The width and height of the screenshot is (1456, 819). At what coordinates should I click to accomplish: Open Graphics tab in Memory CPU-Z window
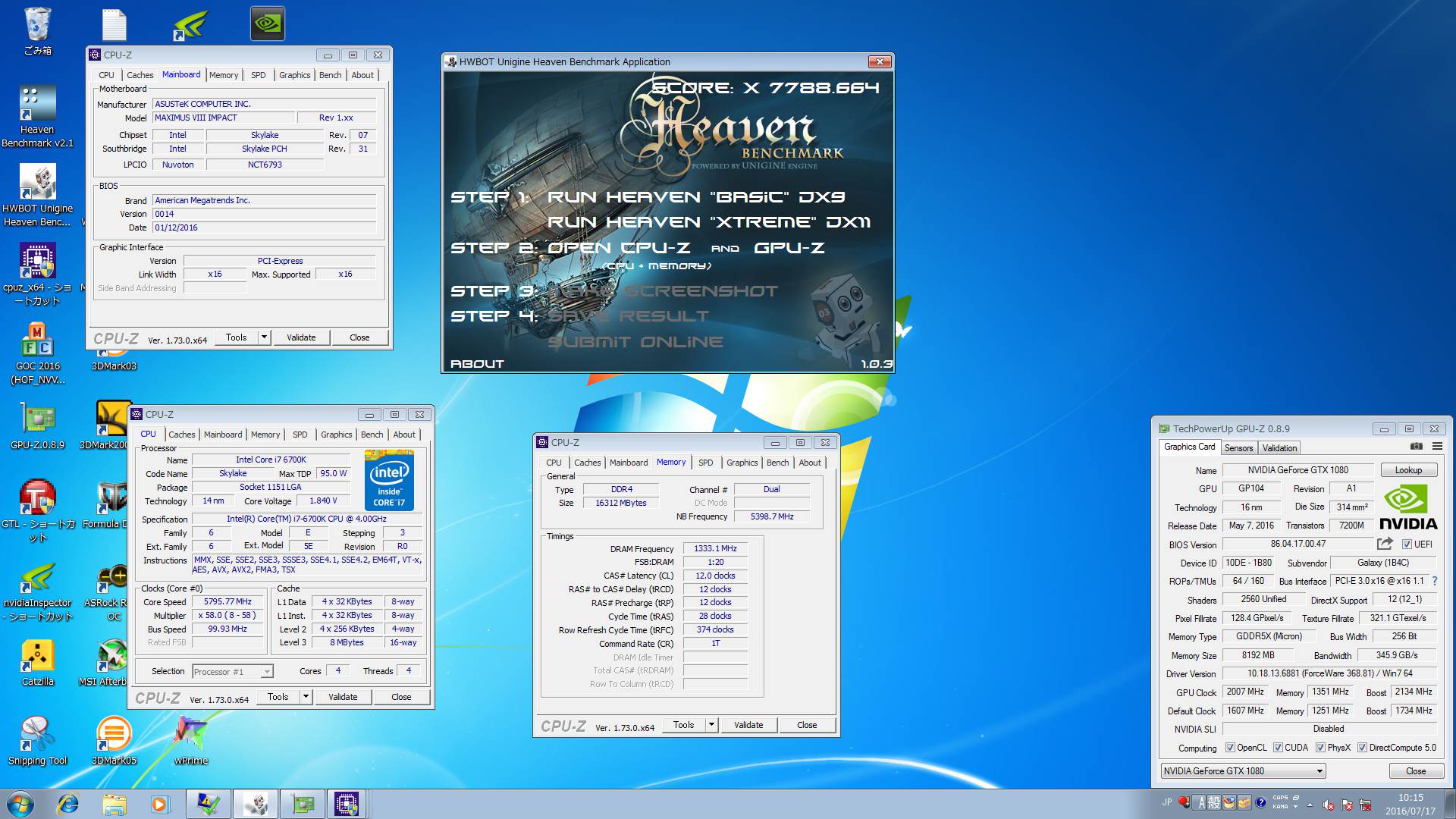pos(742,463)
